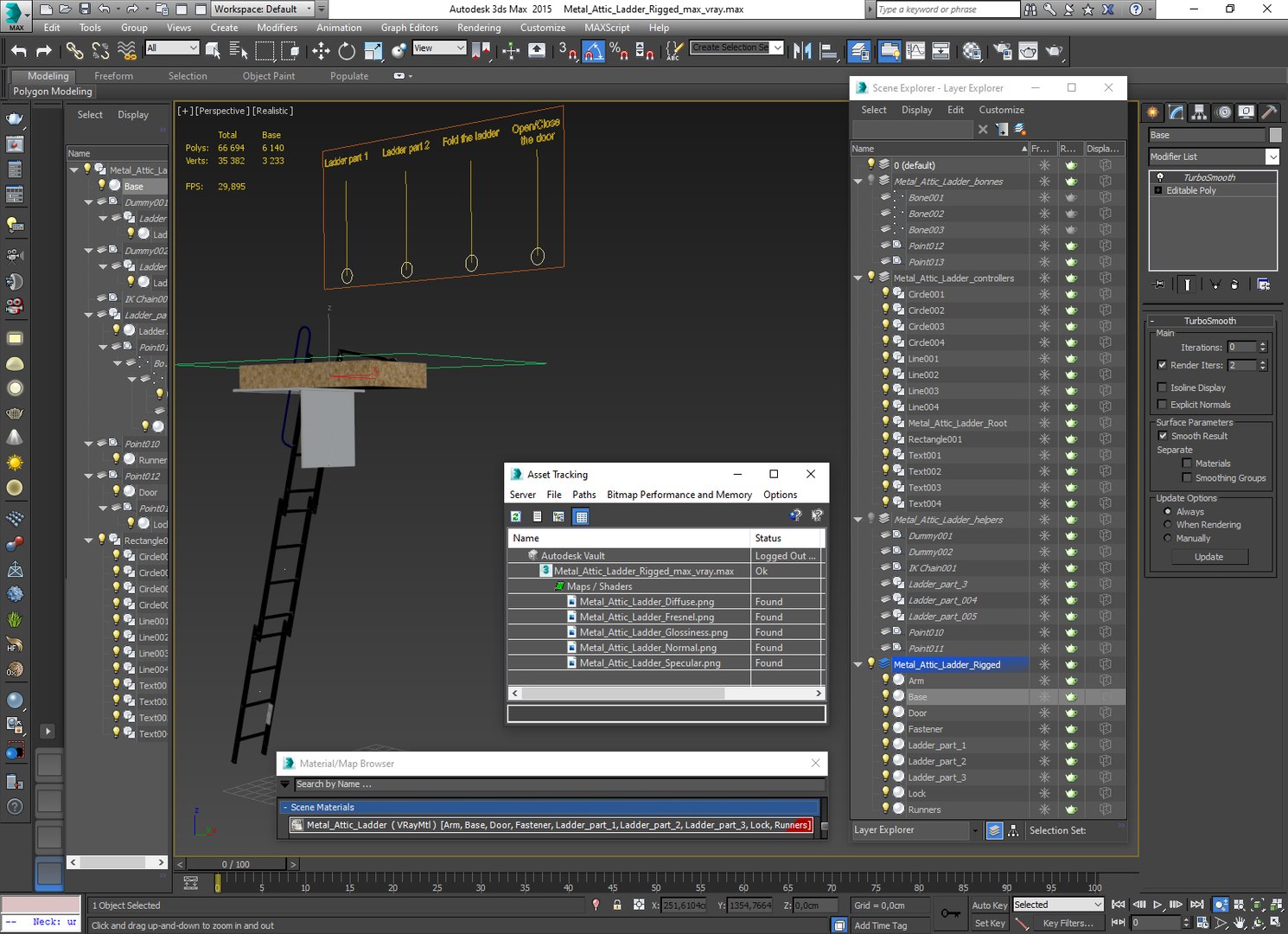Open the Time Configuration icon

pyautogui.click(x=1203, y=924)
